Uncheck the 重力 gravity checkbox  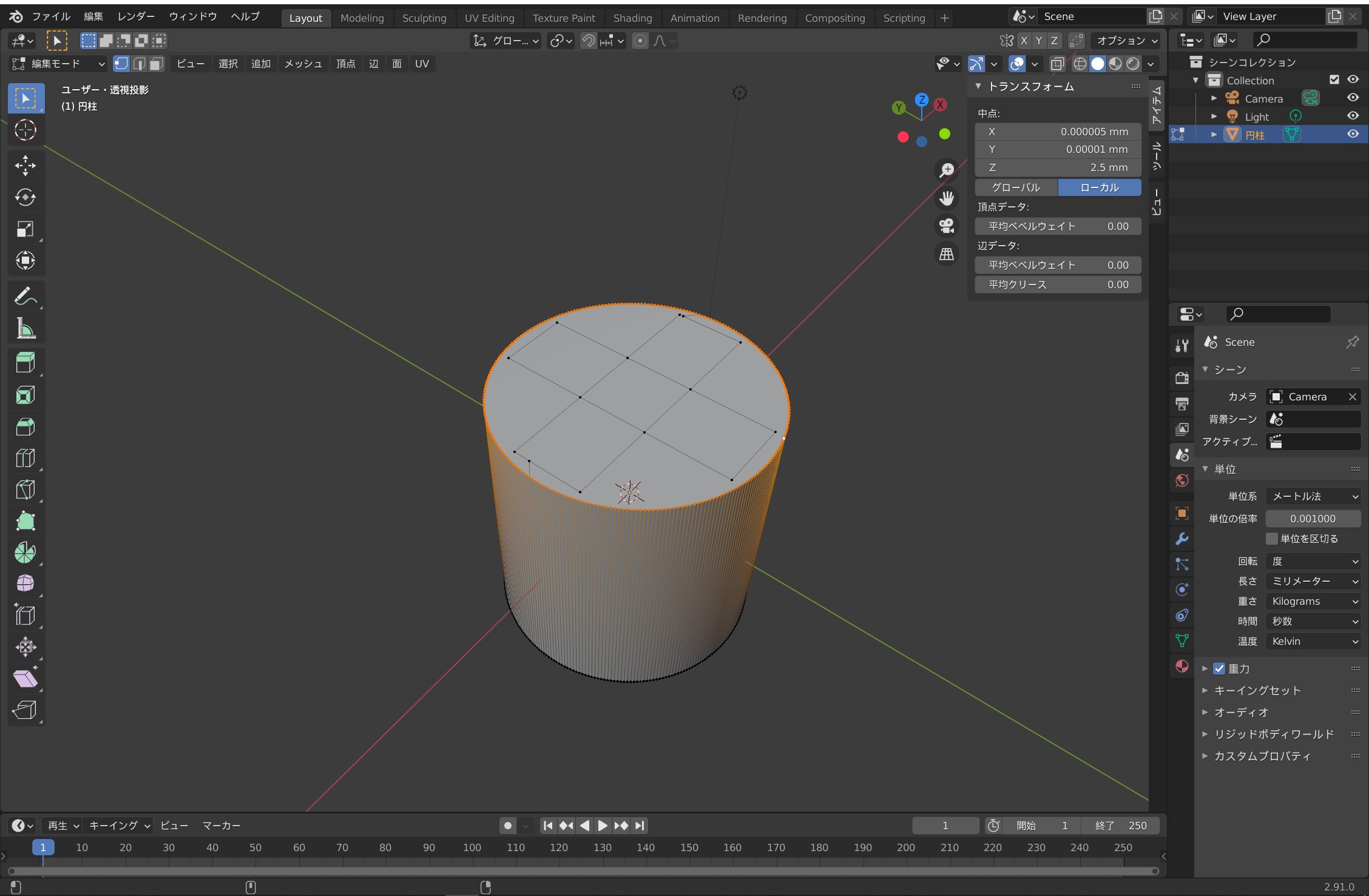(x=1219, y=669)
